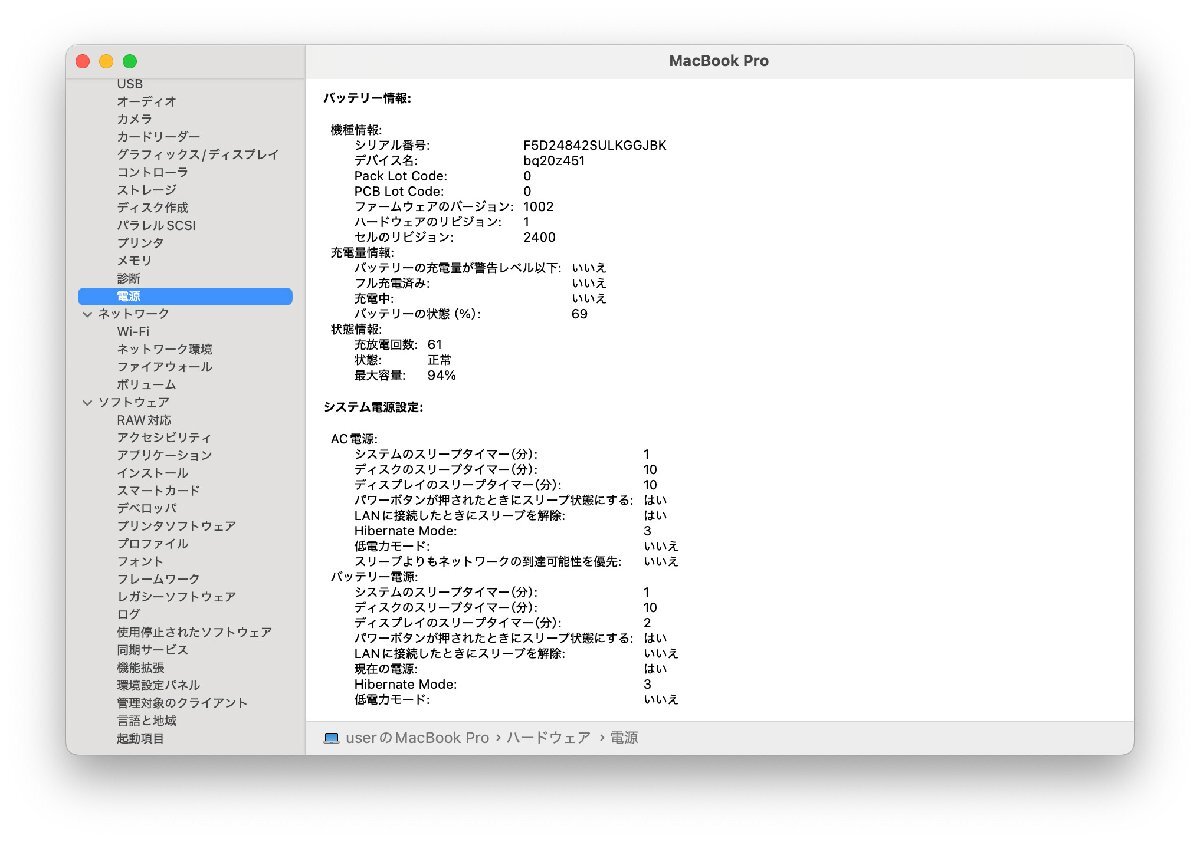The width and height of the screenshot is (1200, 842).
Task: Click the AC電源 subheading
Action: [x=354, y=438]
